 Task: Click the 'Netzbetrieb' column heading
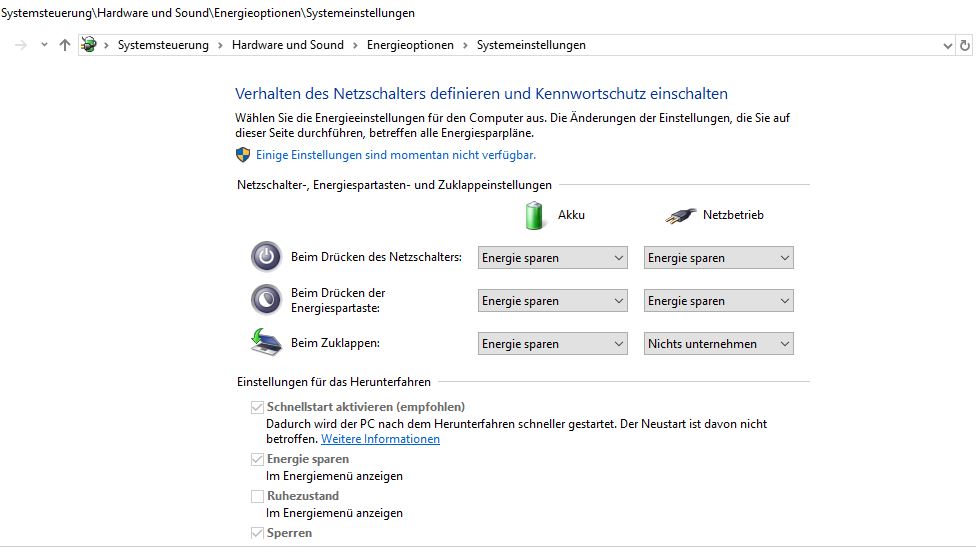(733, 215)
